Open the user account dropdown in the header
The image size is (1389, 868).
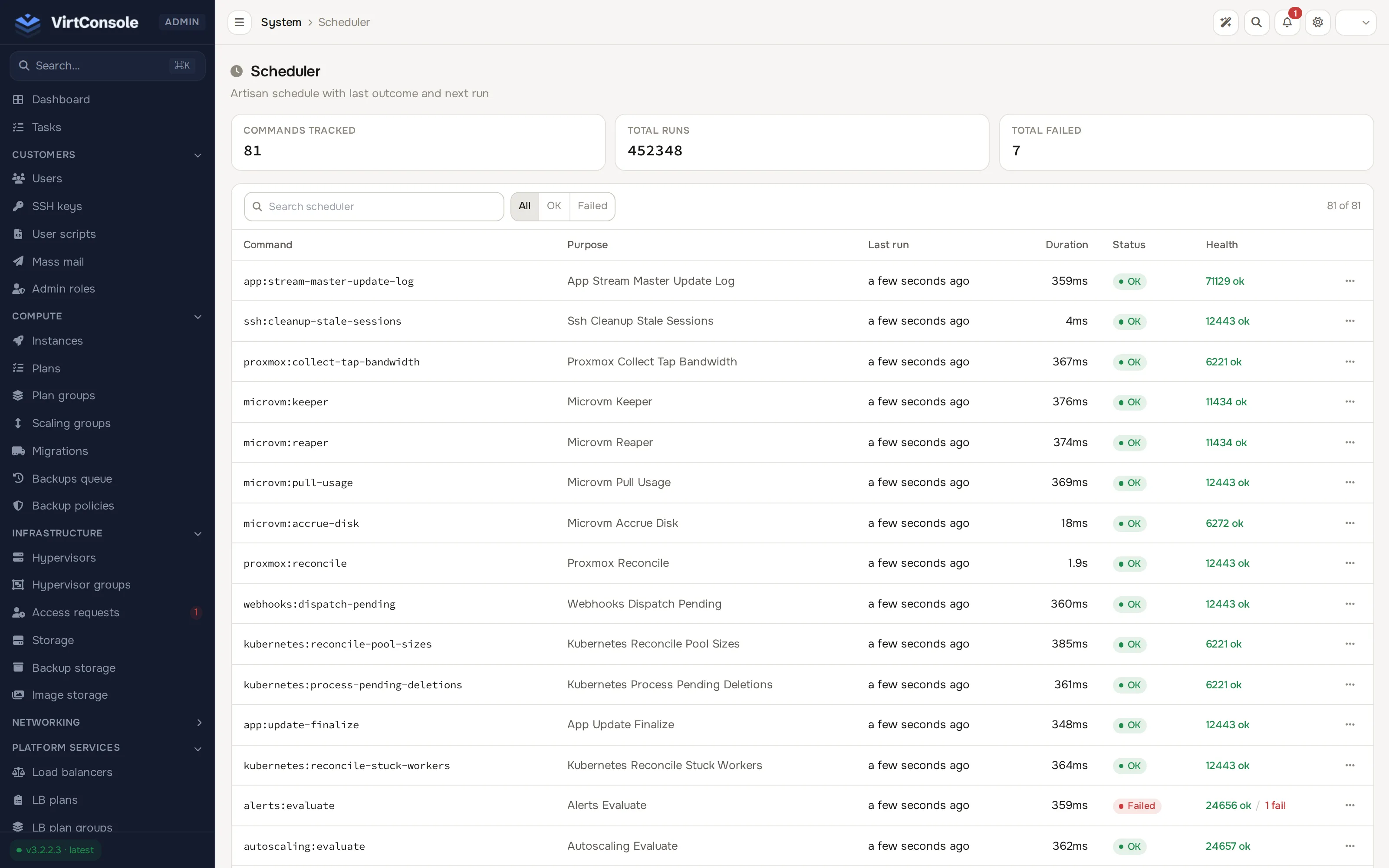[1356, 23]
